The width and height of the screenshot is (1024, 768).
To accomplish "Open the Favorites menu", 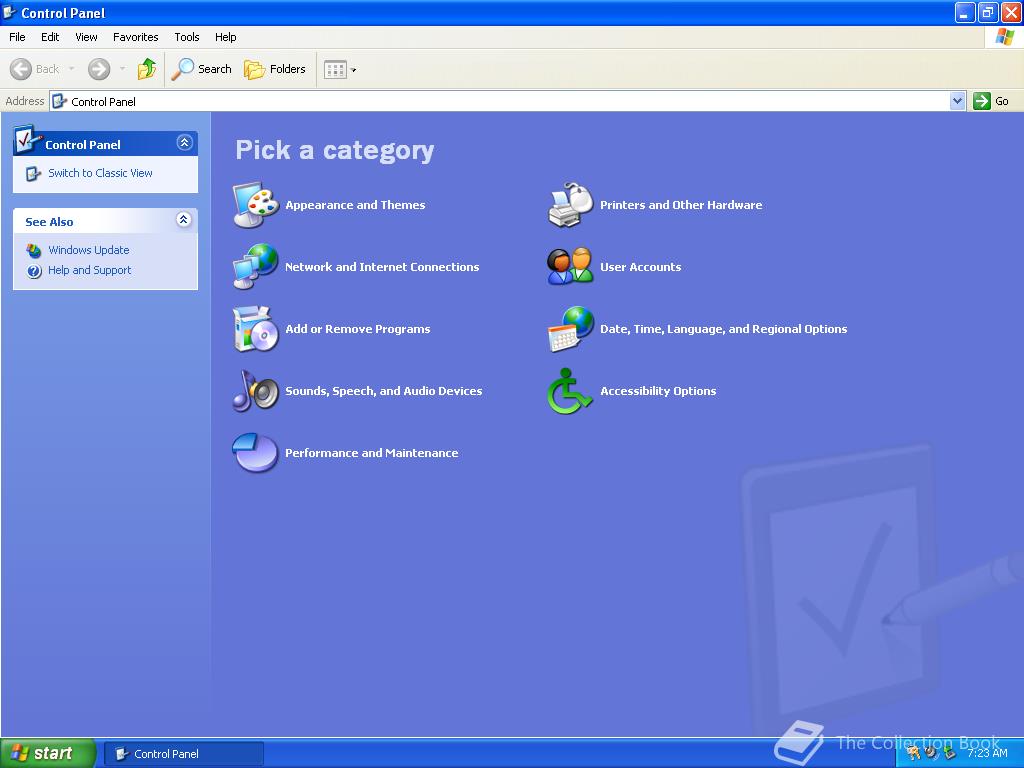I will pyautogui.click(x=135, y=37).
